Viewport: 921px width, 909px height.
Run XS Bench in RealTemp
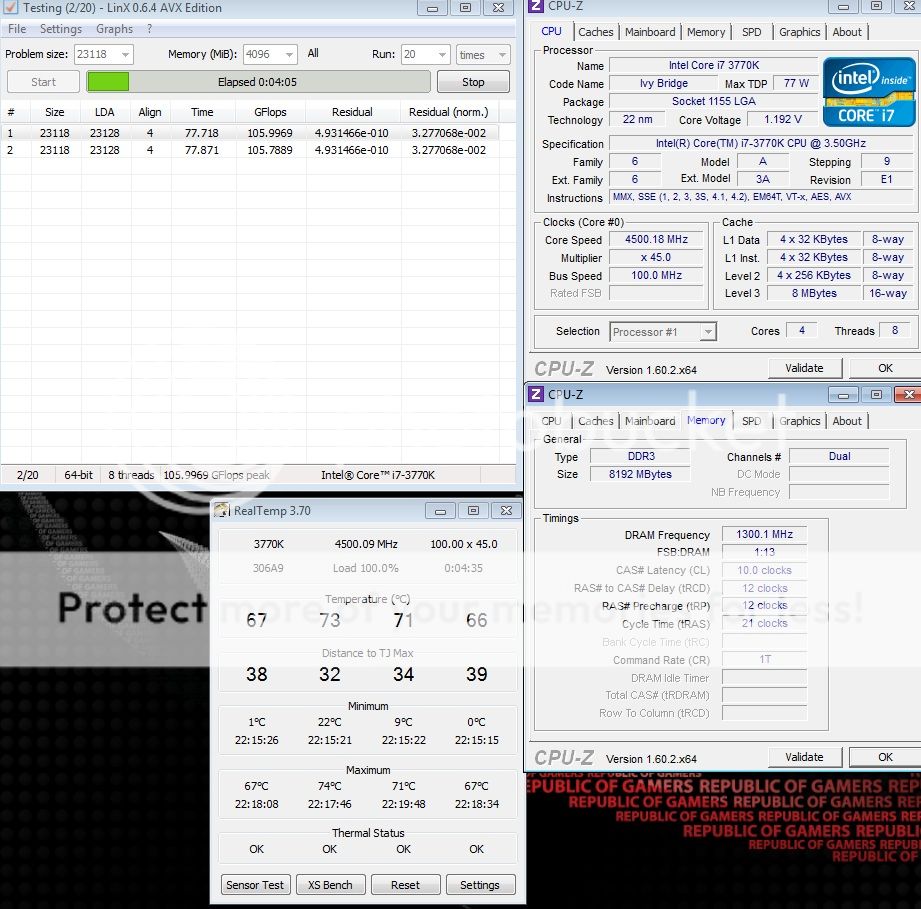click(x=330, y=885)
